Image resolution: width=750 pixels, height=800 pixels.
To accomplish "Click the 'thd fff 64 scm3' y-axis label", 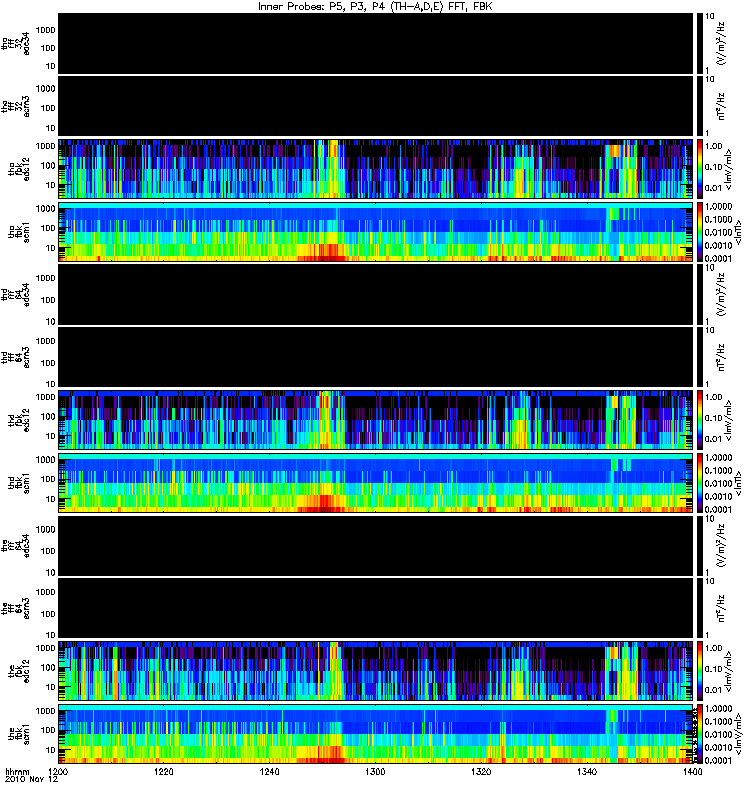I will click(15, 357).
